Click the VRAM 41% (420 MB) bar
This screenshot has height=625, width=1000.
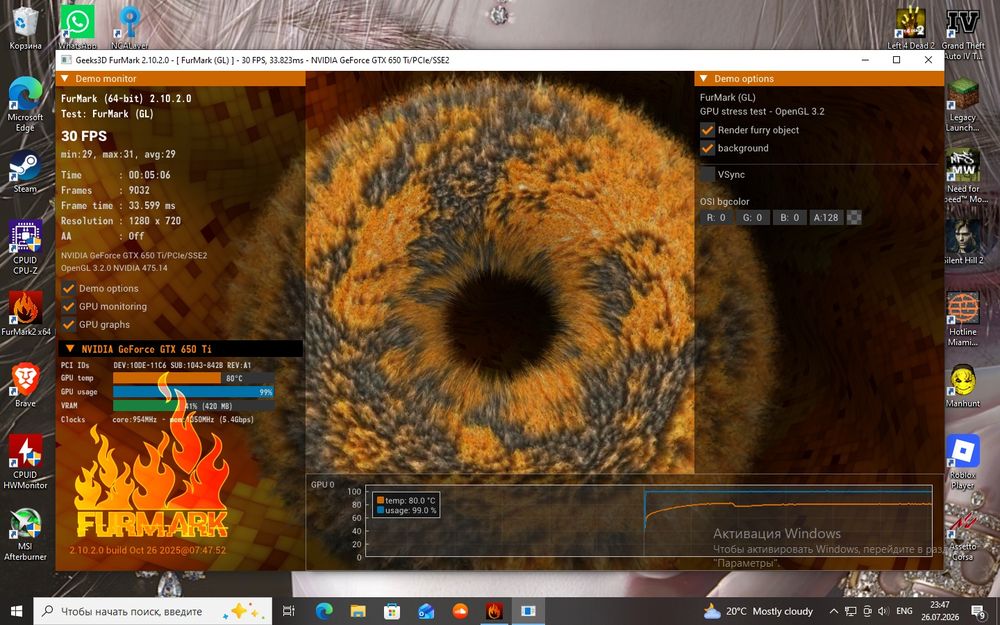click(x=194, y=406)
